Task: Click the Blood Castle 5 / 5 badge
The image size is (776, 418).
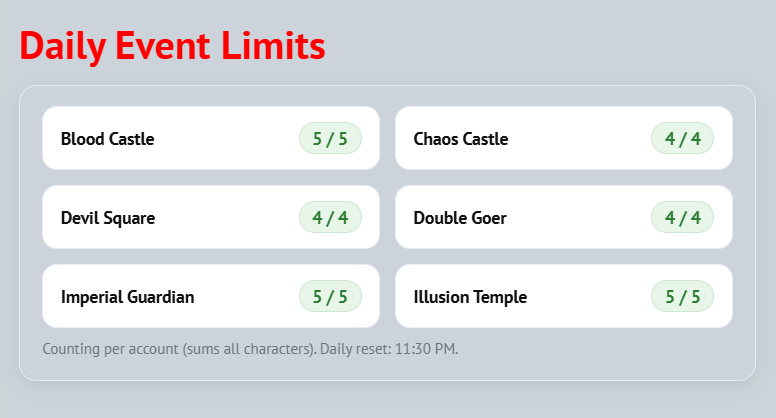Action: pyautogui.click(x=330, y=139)
